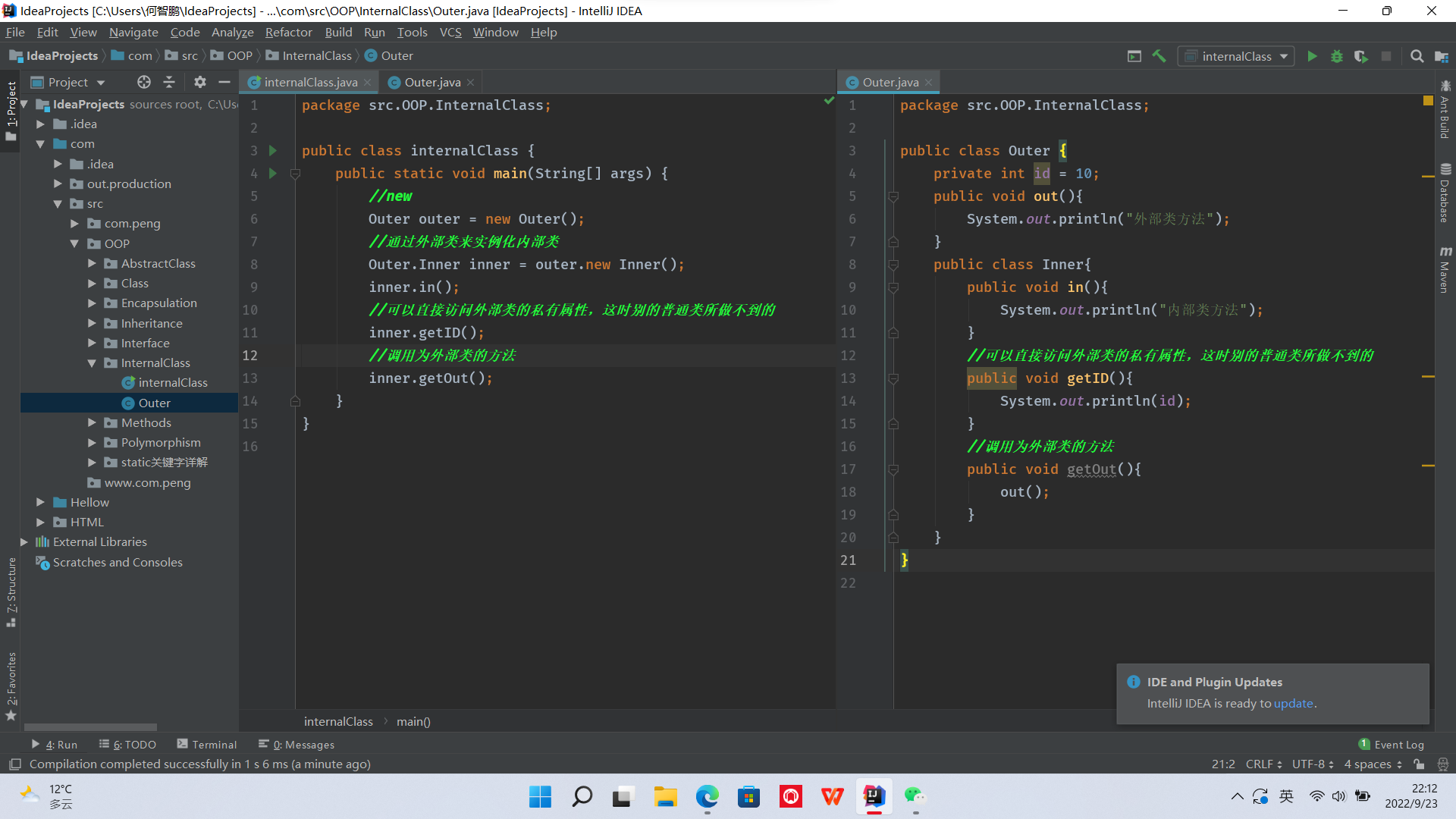The image size is (1456, 819).
Task: Click the update link in notification
Action: 1293,704
